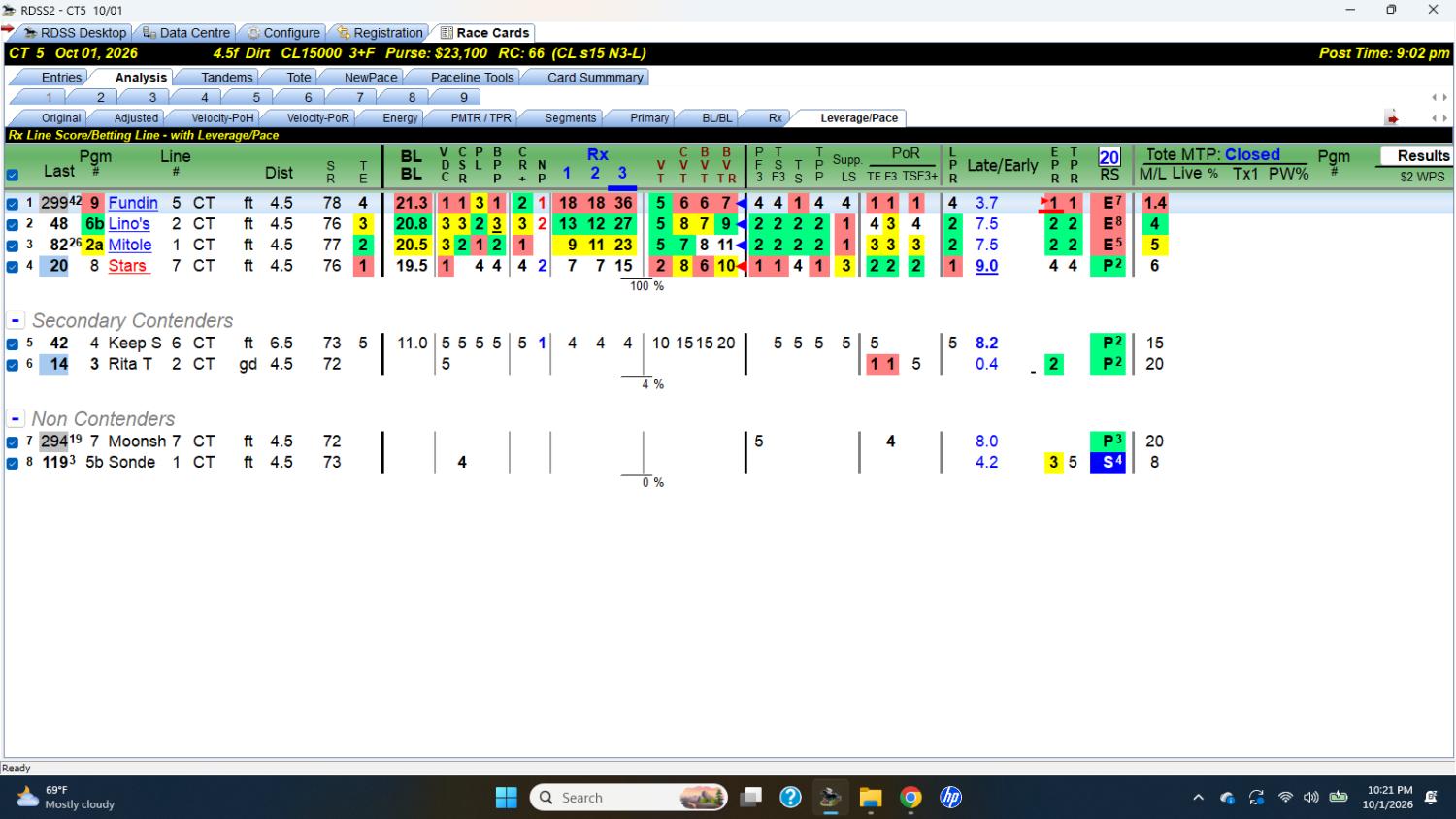Click the Stars horse link

coord(127,266)
